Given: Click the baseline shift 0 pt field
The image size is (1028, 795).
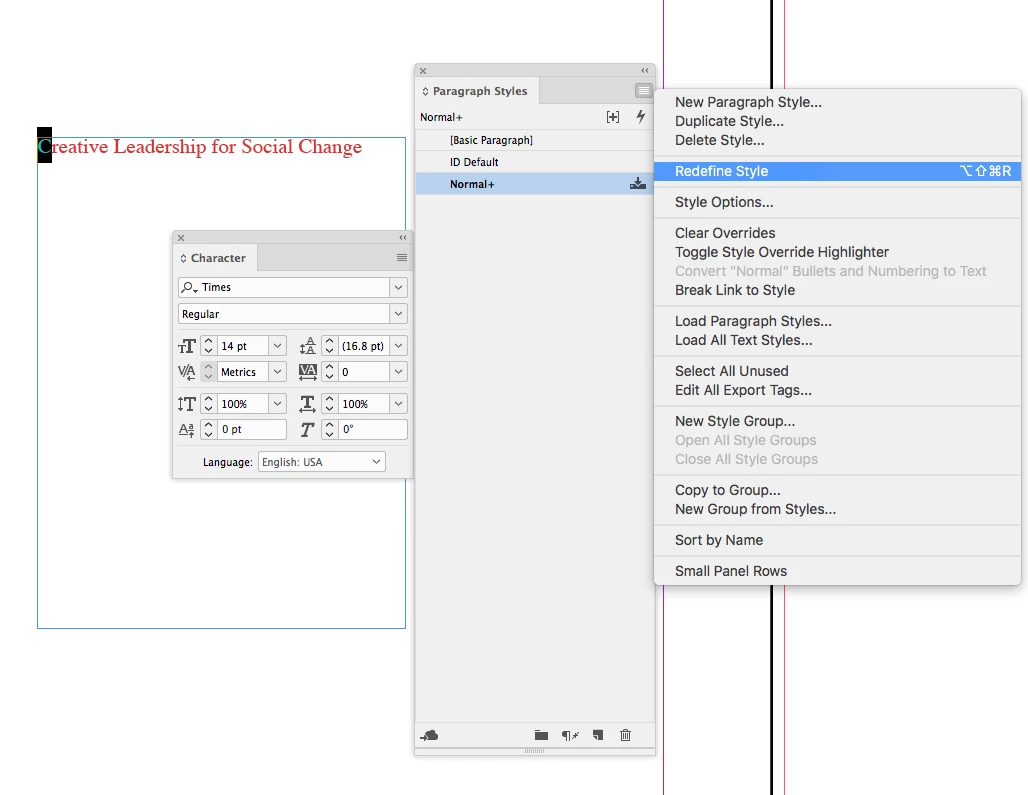Looking at the screenshot, I should [x=252, y=429].
